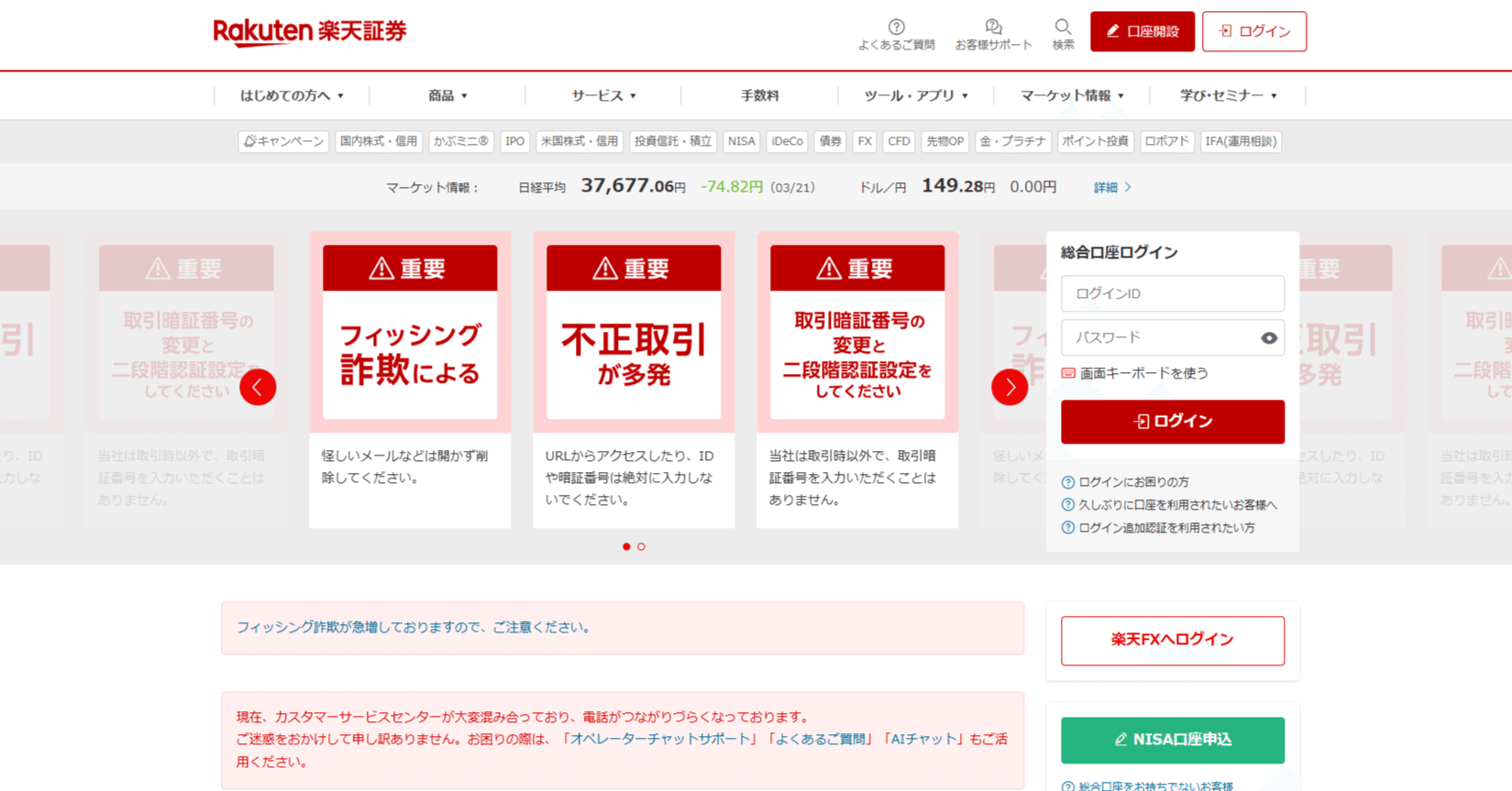Open フィッシング詐欺が急増 notice link

pyautogui.click(x=414, y=627)
